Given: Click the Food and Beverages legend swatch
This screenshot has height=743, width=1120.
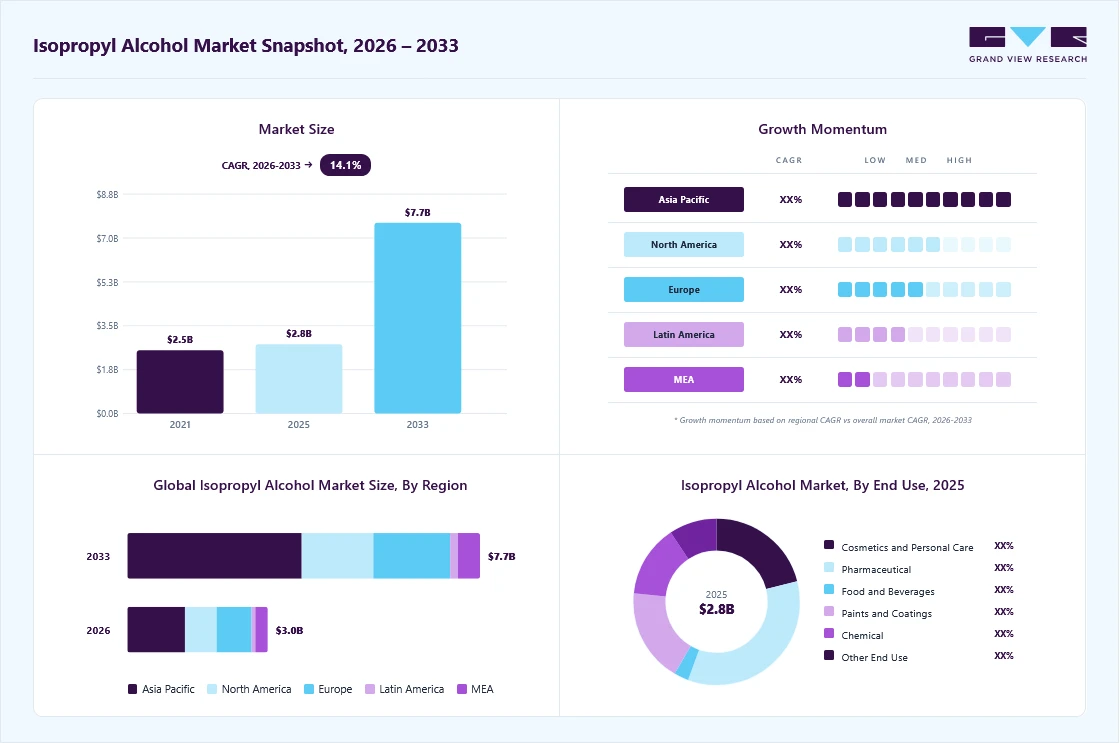Looking at the screenshot, I should click(829, 589).
